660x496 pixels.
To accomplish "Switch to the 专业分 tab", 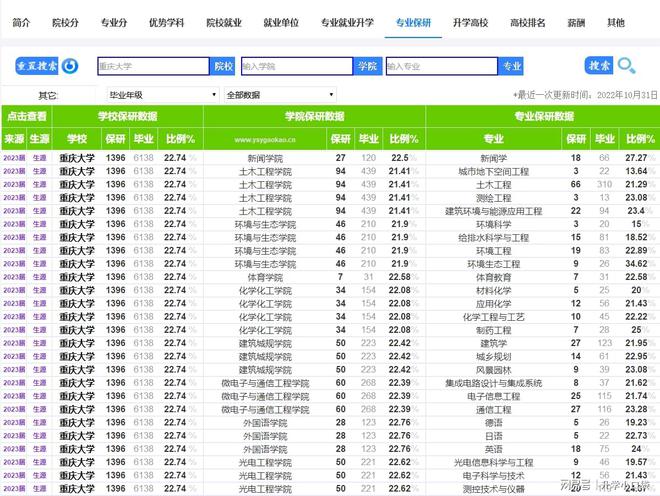I will (x=114, y=23).
